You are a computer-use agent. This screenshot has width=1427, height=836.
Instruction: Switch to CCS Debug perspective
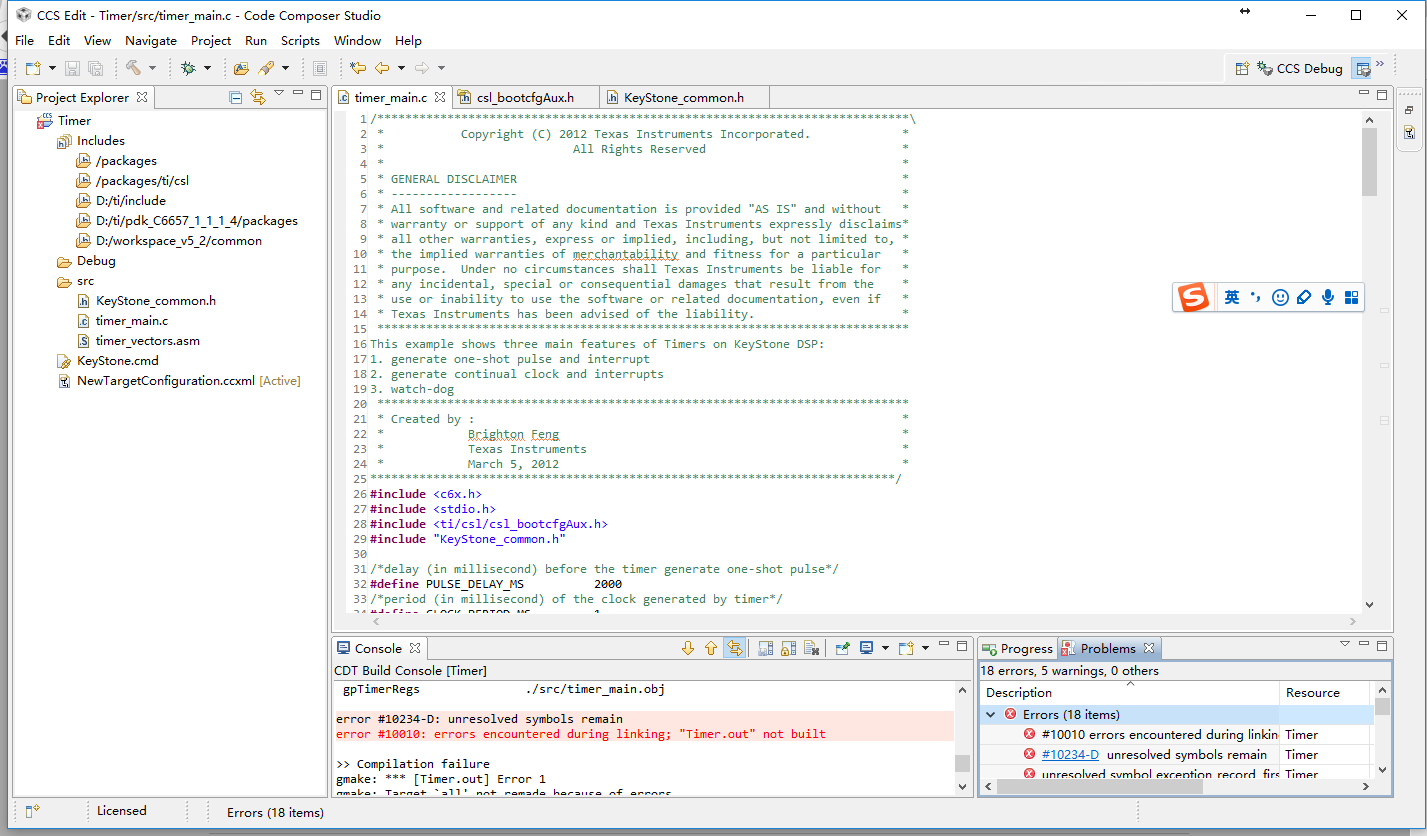tap(1300, 69)
